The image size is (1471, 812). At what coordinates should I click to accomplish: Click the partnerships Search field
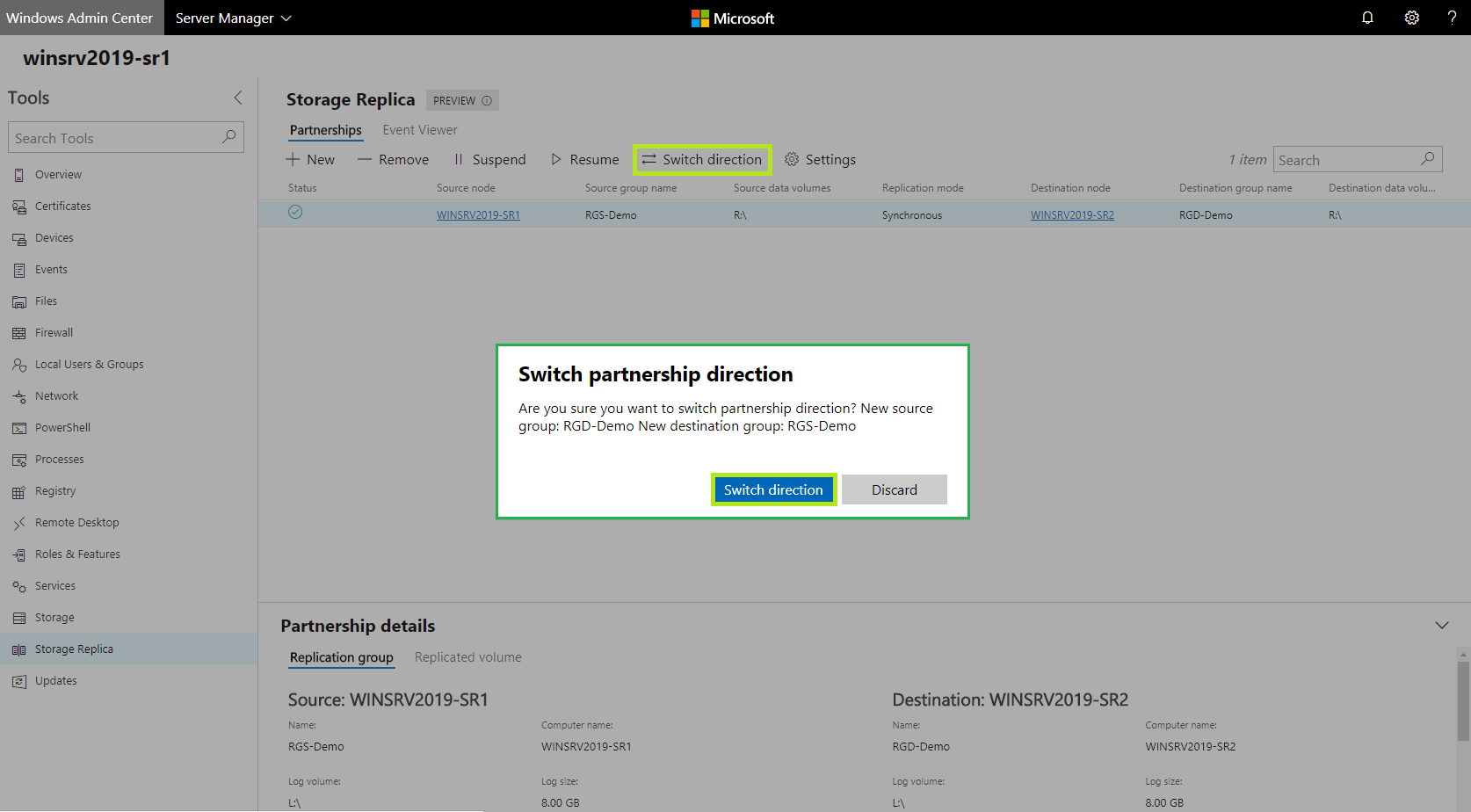[1358, 160]
